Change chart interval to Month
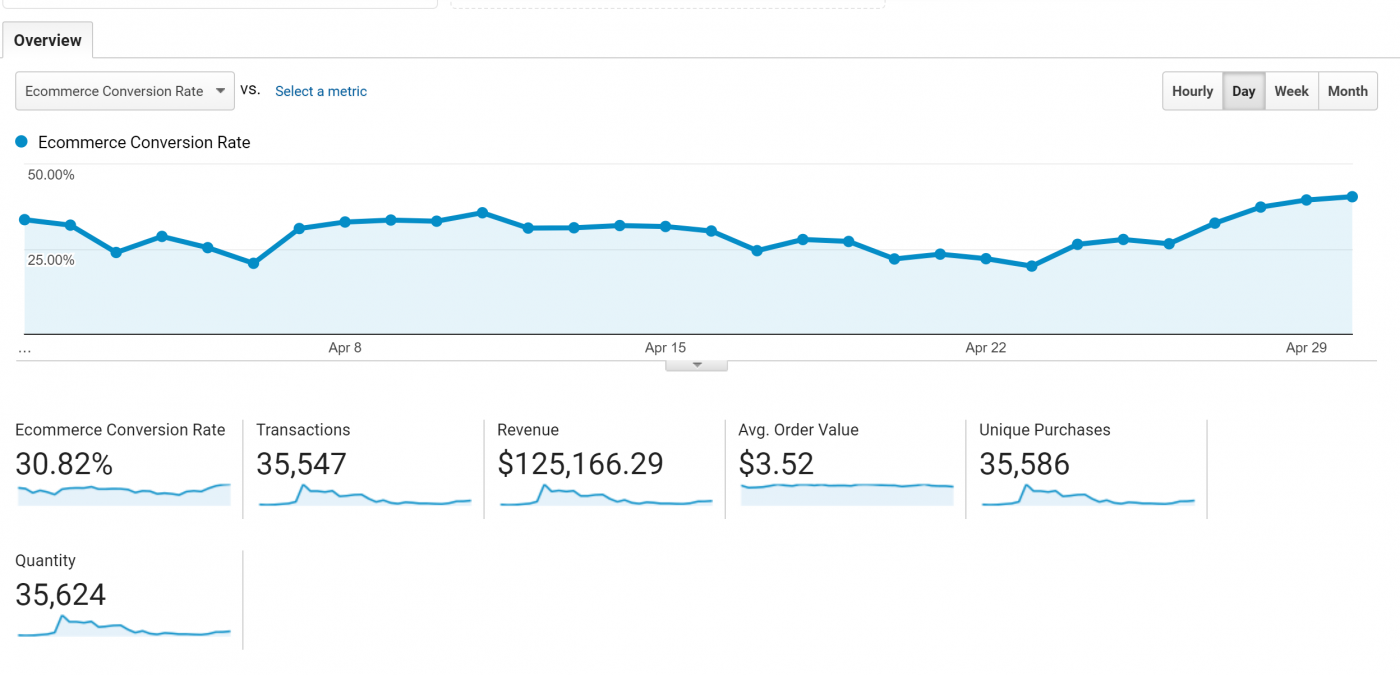Screen dimensions: 1400x675 [1347, 91]
